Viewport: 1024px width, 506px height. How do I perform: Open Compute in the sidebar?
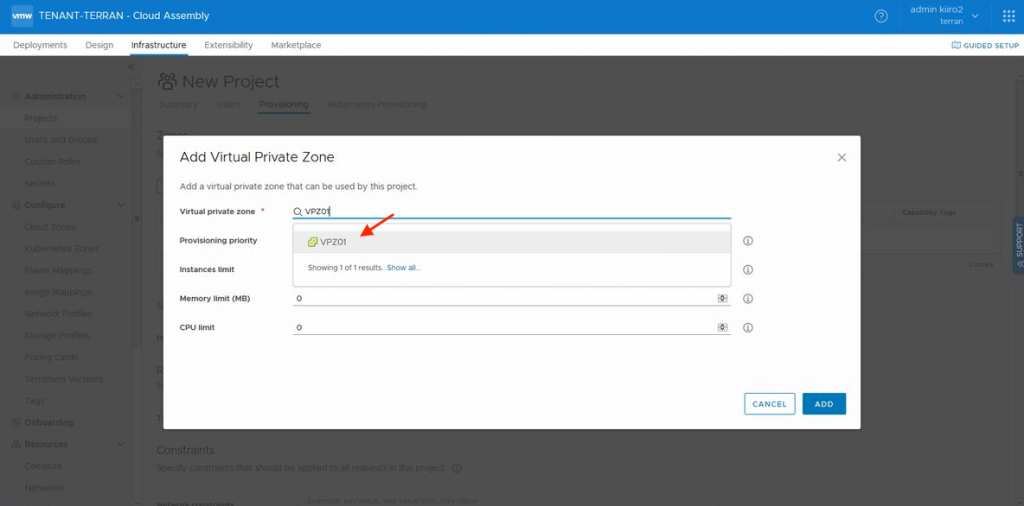coord(43,466)
